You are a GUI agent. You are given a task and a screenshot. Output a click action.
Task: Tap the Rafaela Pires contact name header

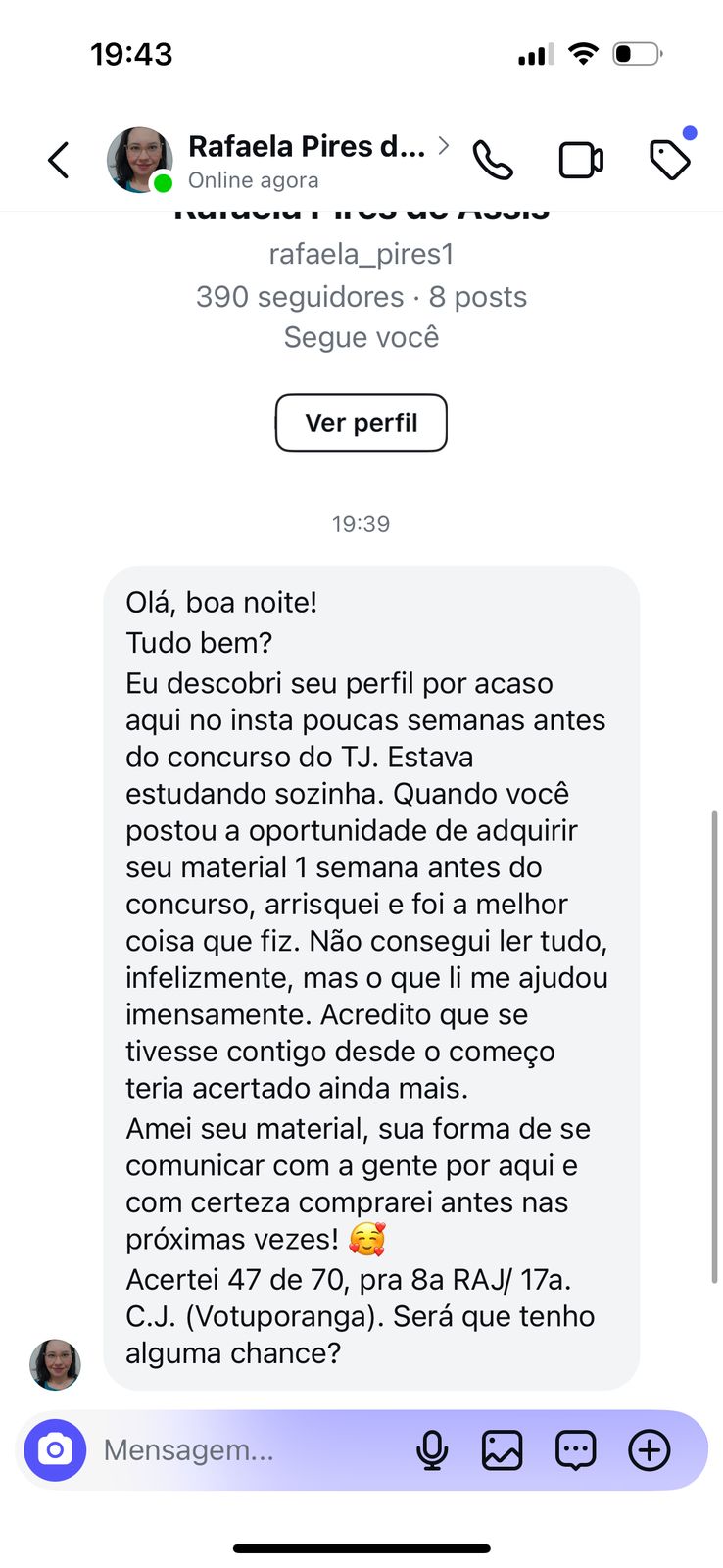coord(306,147)
